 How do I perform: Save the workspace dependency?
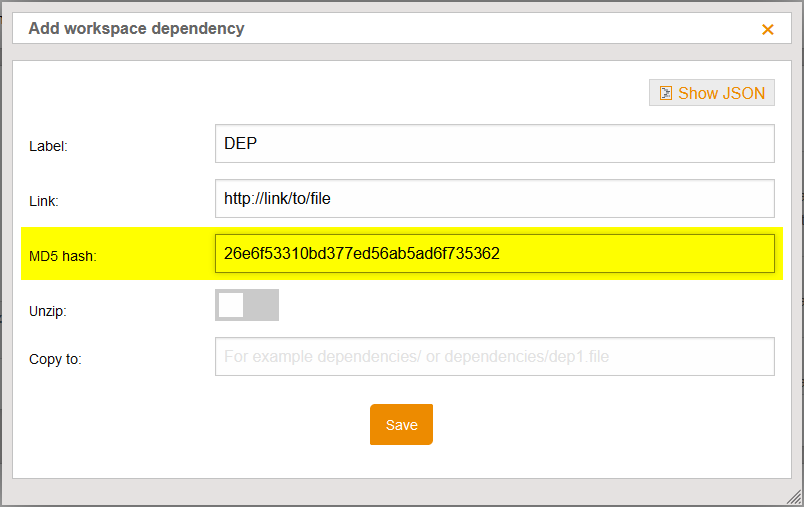click(401, 424)
